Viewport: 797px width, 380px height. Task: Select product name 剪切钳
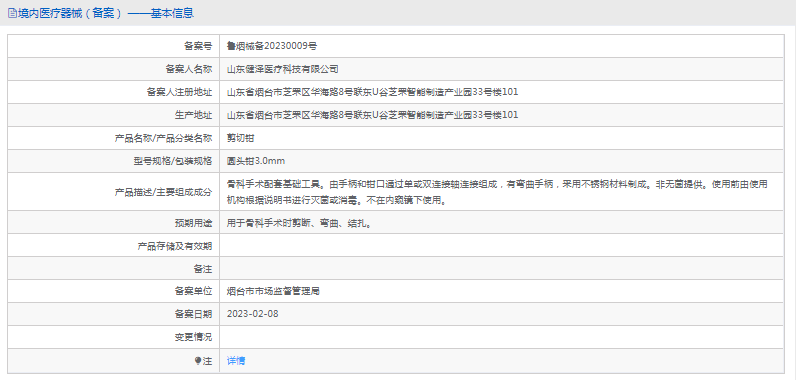[240, 138]
